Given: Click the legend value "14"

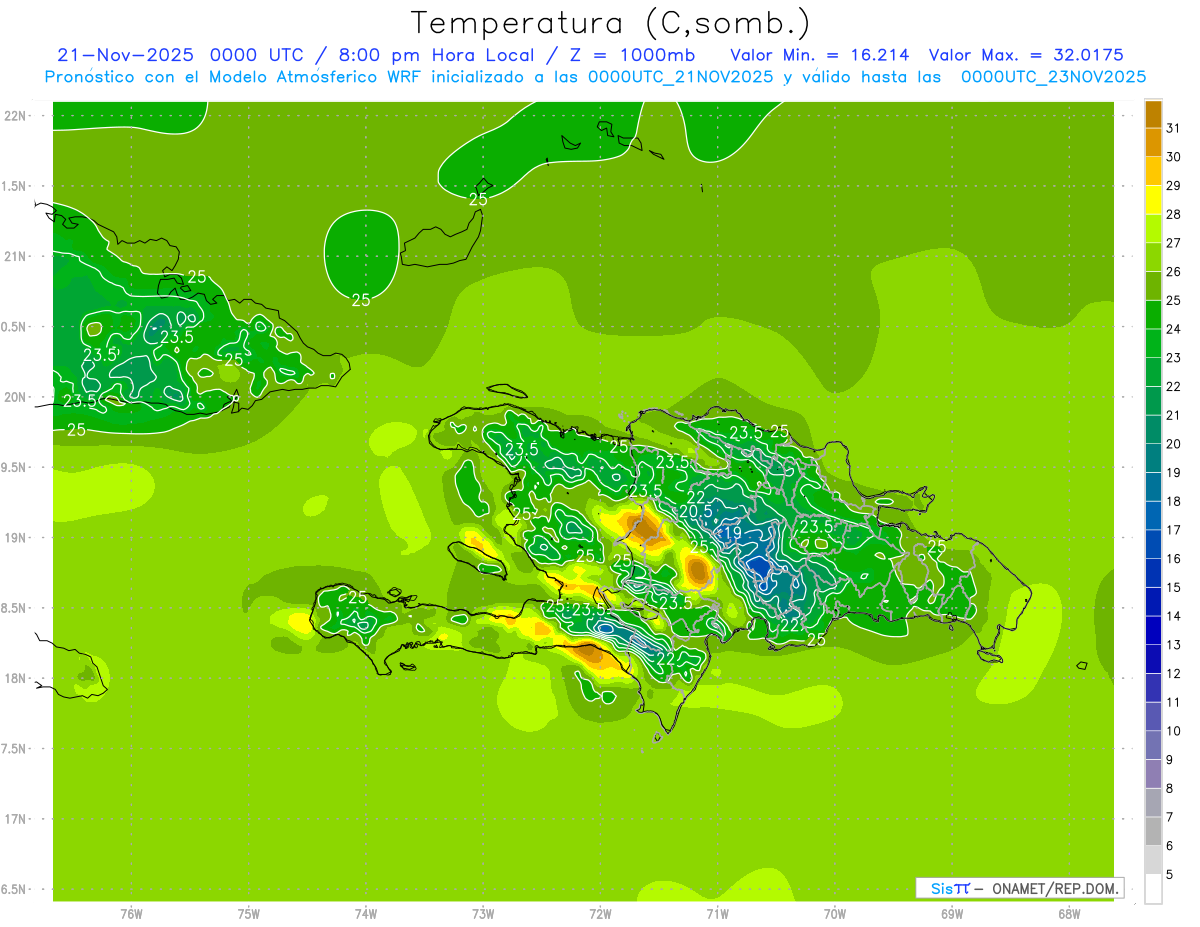Looking at the screenshot, I should tap(1173, 617).
